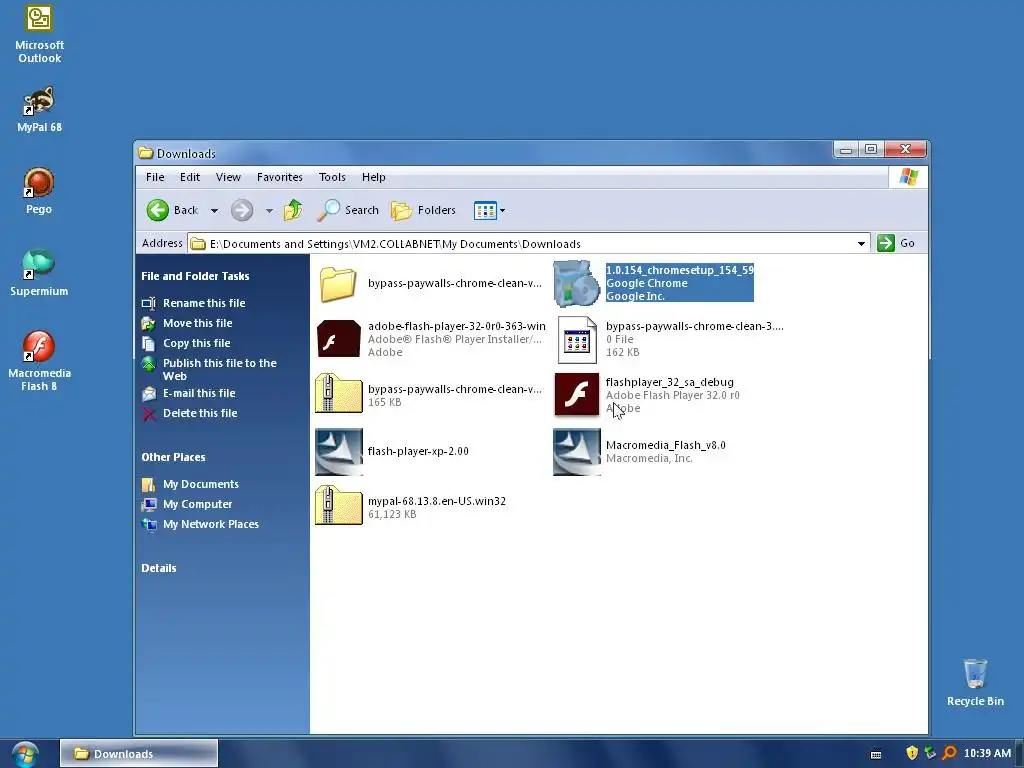Go to My Documents in Other Places

point(200,485)
